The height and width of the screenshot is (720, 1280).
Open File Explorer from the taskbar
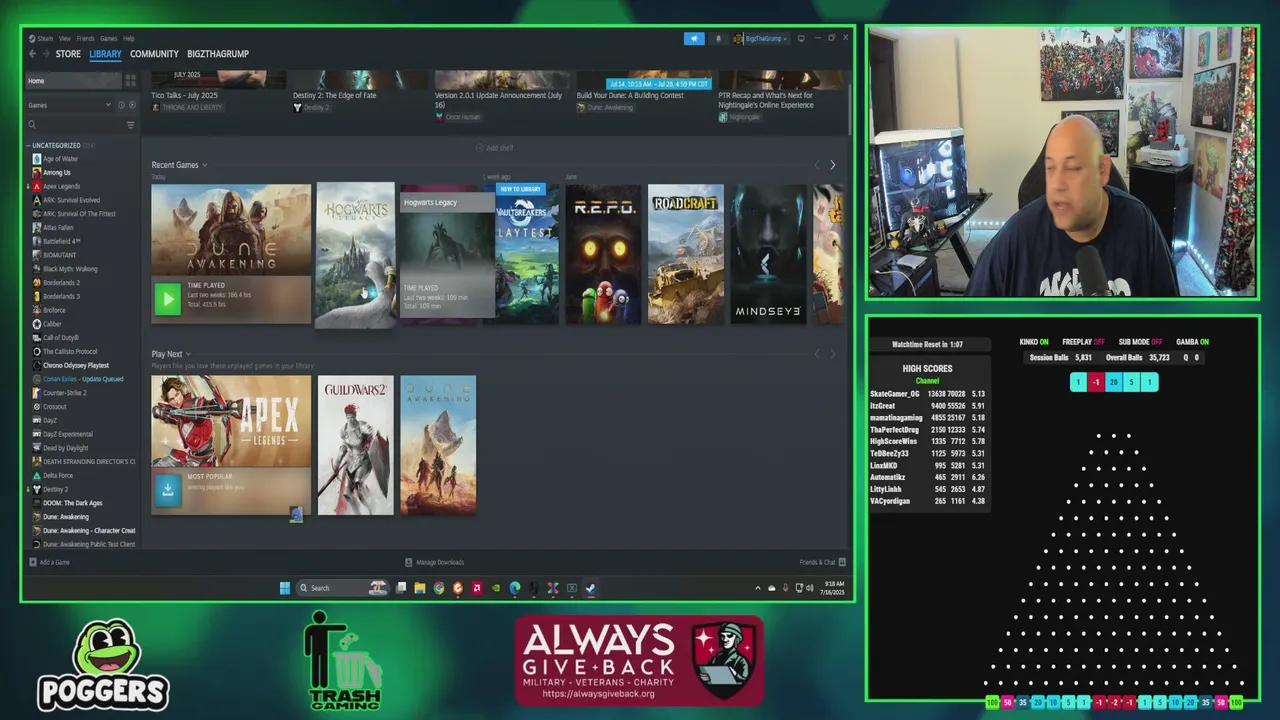click(420, 588)
